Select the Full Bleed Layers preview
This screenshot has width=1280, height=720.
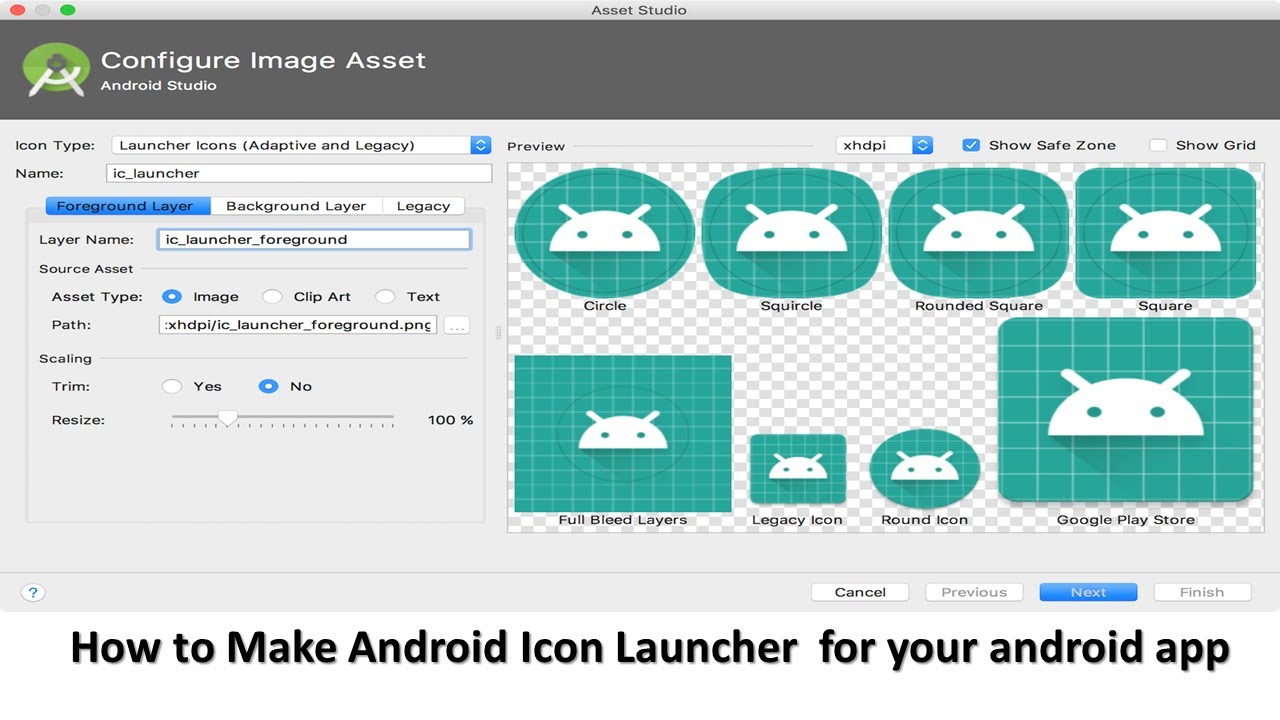623,433
